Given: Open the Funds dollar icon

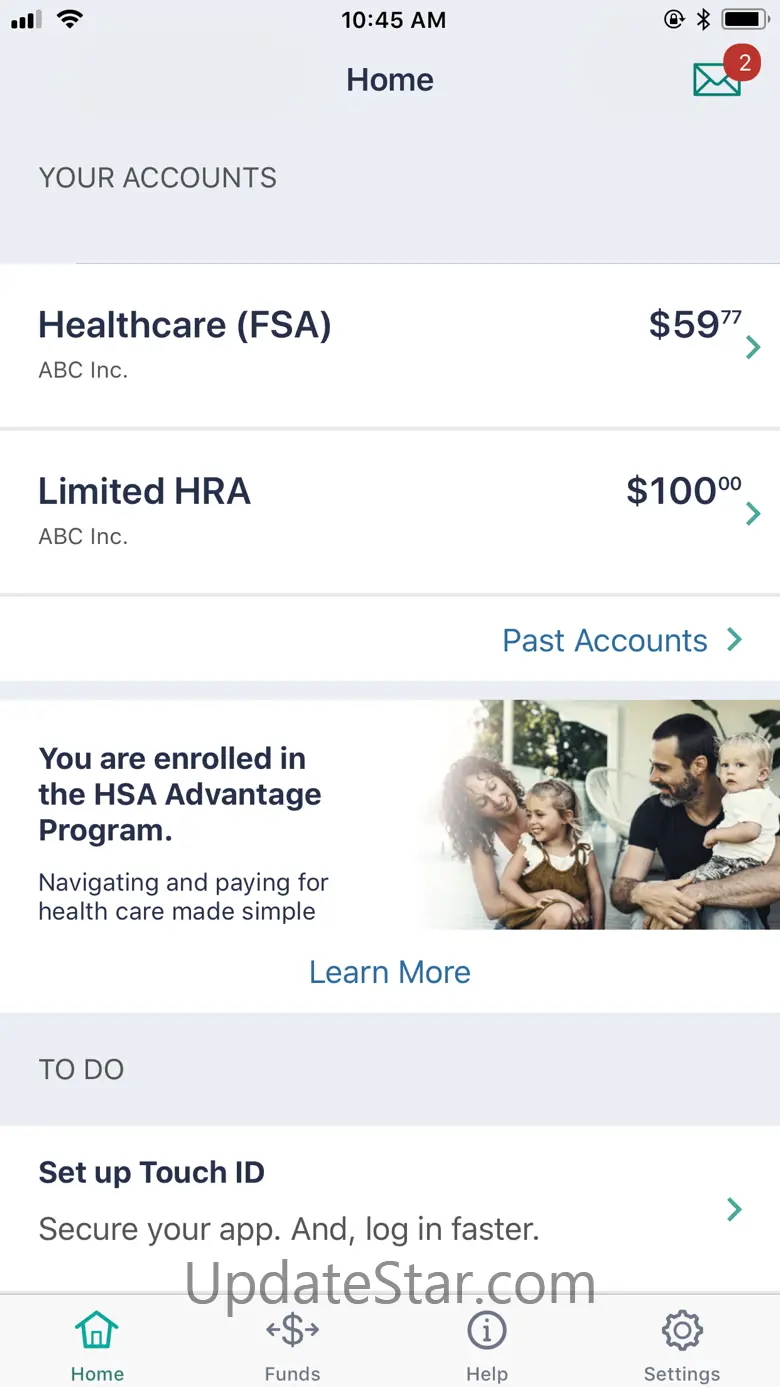Looking at the screenshot, I should point(292,1330).
